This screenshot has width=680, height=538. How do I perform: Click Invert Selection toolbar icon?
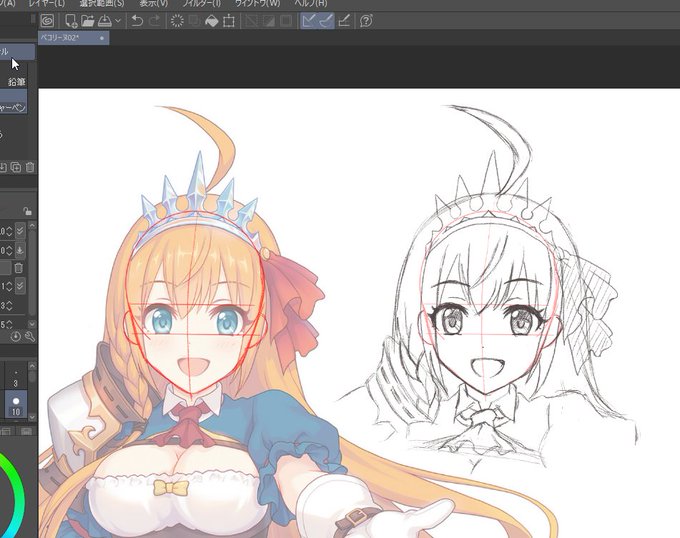pos(269,20)
